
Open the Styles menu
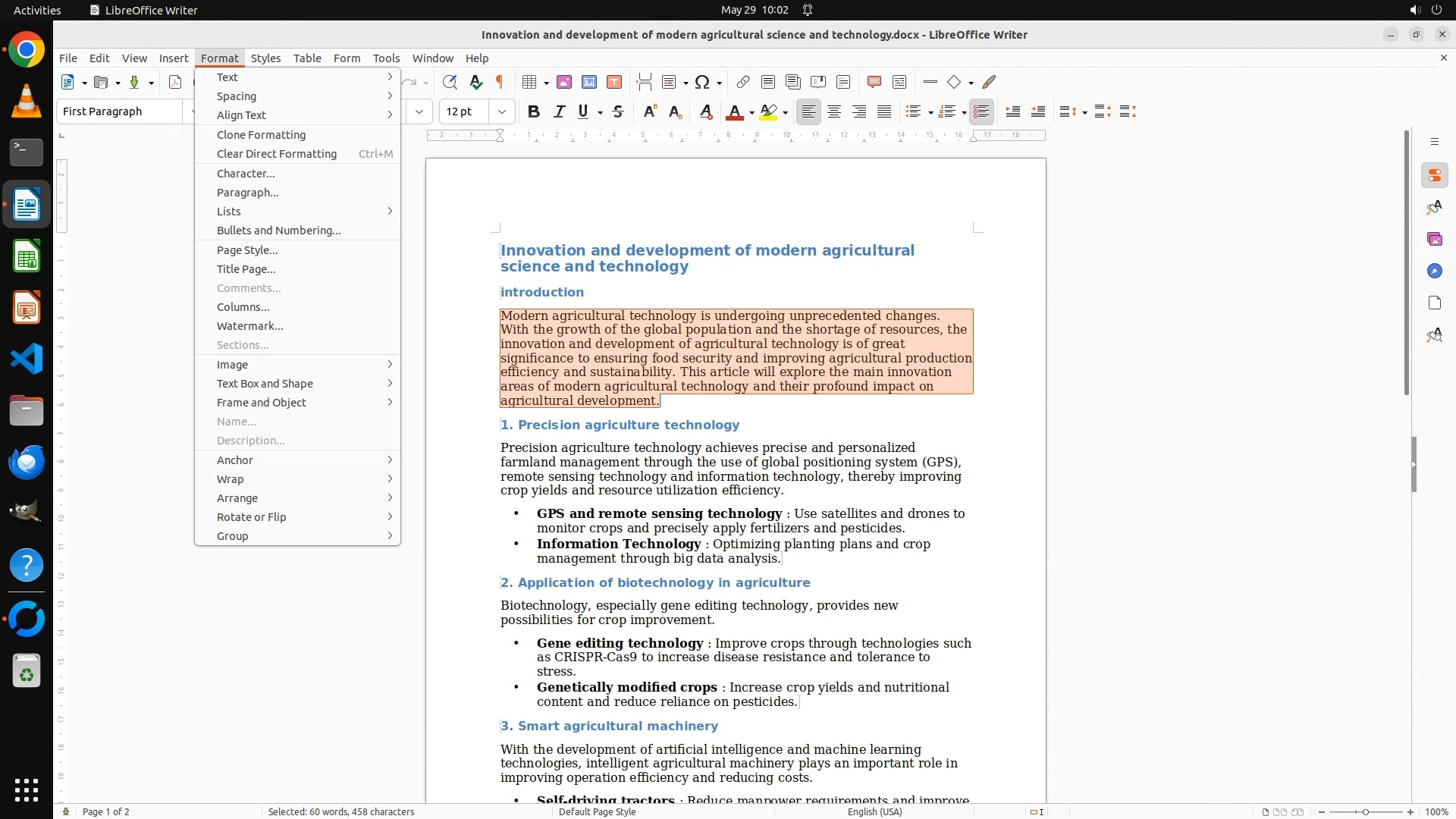pos(265,58)
